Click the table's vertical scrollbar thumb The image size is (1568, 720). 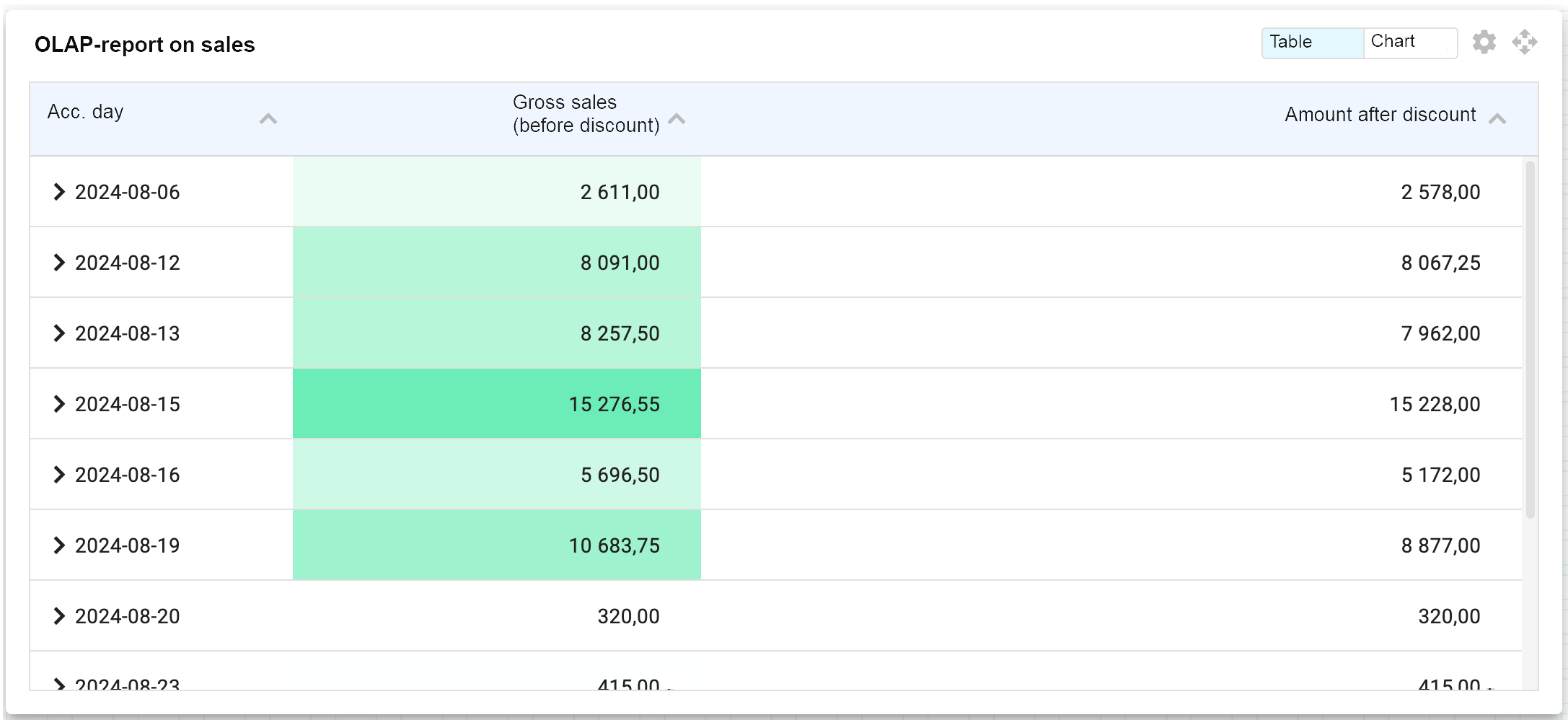(x=1530, y=339)
